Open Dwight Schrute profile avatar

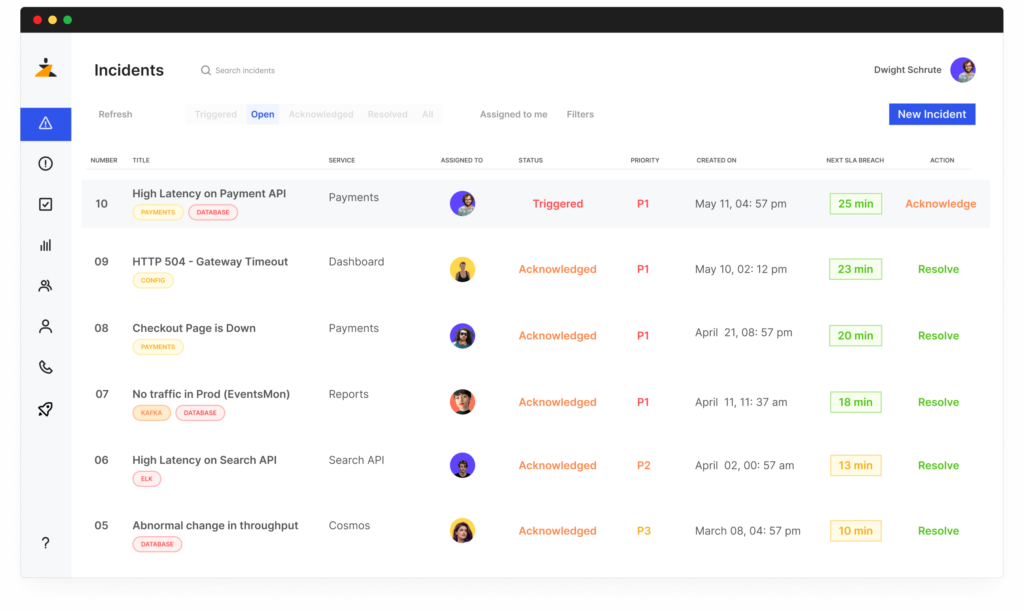click(963, 70)
